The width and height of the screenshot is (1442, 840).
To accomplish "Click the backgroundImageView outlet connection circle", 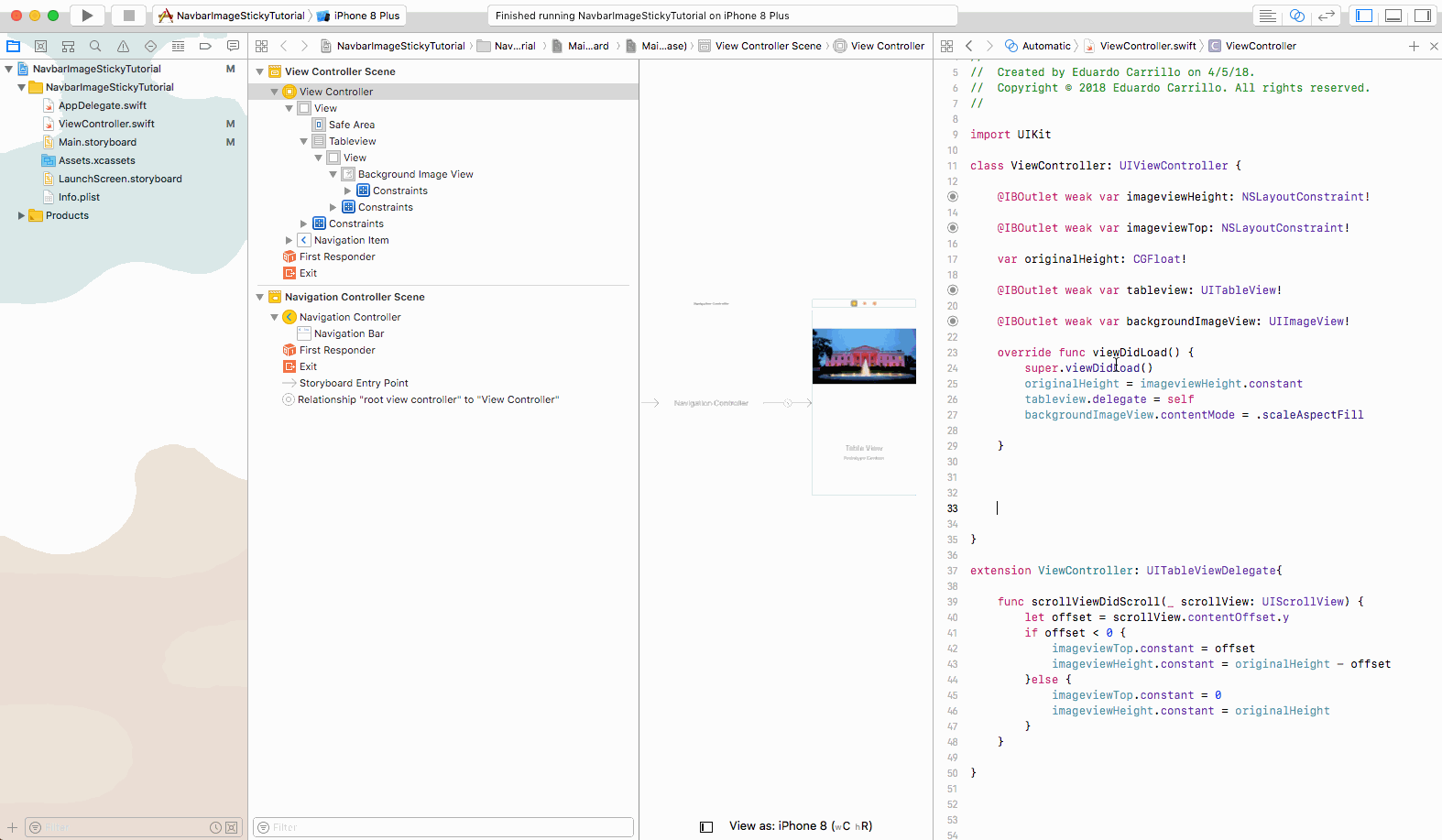I will (x=953, y=322).
